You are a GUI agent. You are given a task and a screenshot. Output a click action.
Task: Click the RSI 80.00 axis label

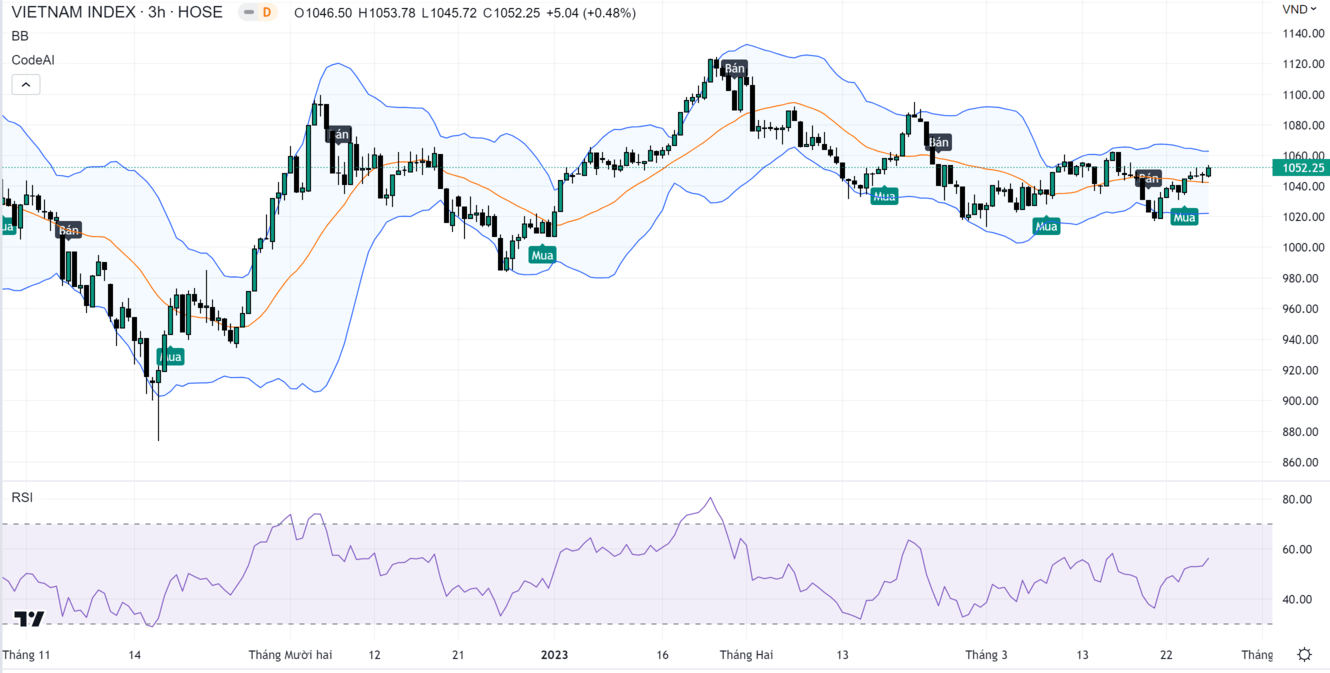[x=1298, y=500]
